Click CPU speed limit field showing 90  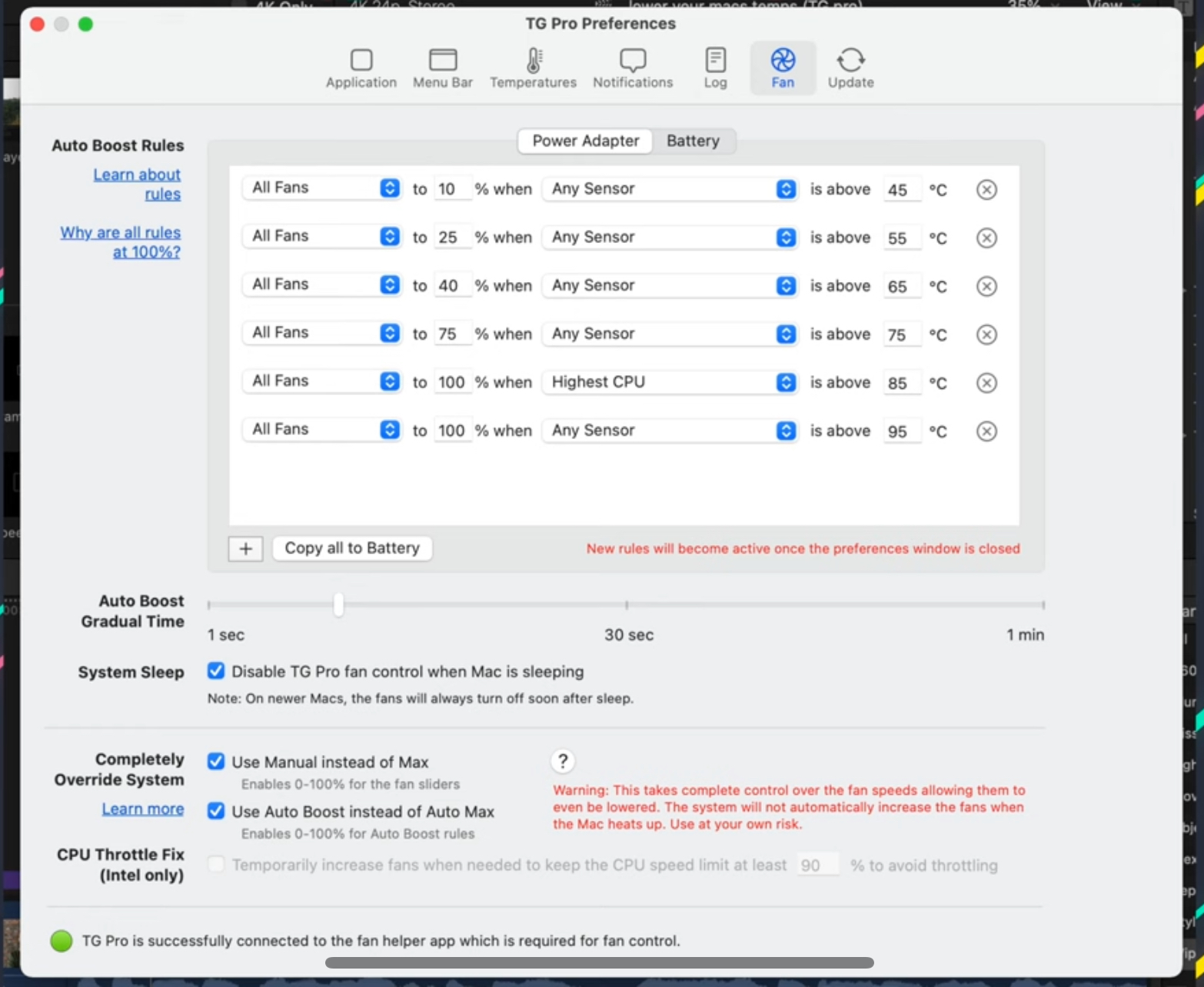click(x=817, y=866)
